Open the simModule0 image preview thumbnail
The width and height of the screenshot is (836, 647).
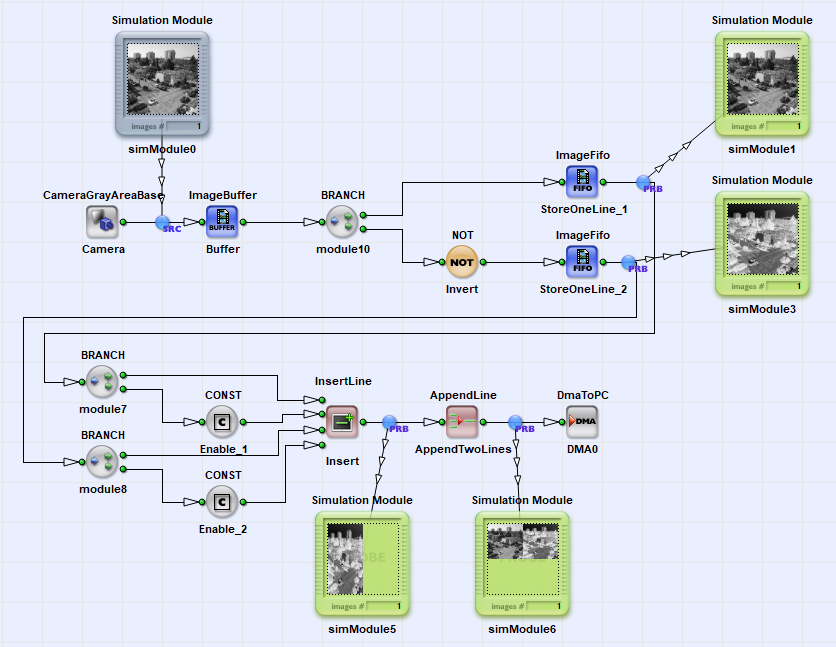pos(162,81)
